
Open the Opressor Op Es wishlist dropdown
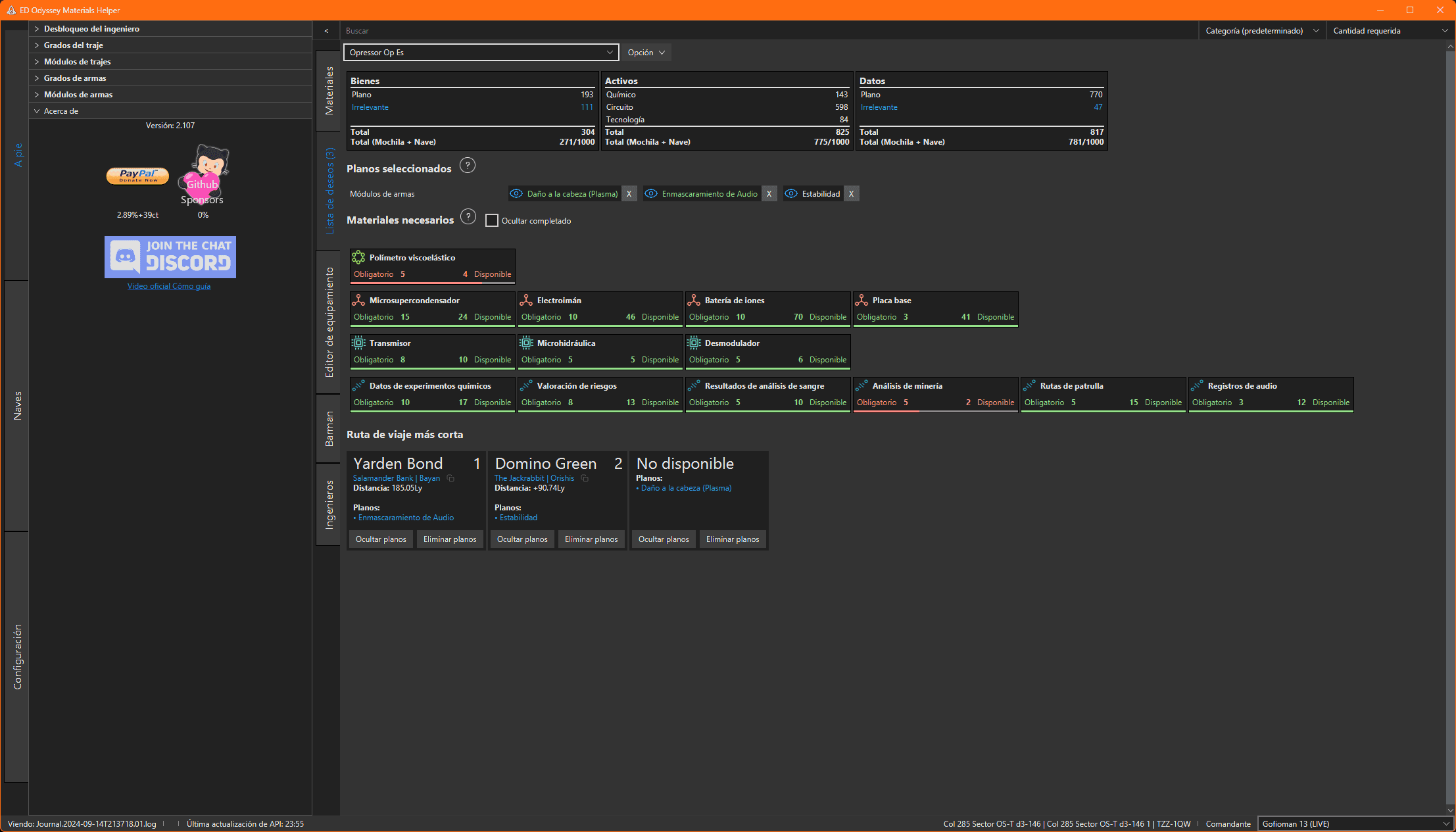[481, 53]
